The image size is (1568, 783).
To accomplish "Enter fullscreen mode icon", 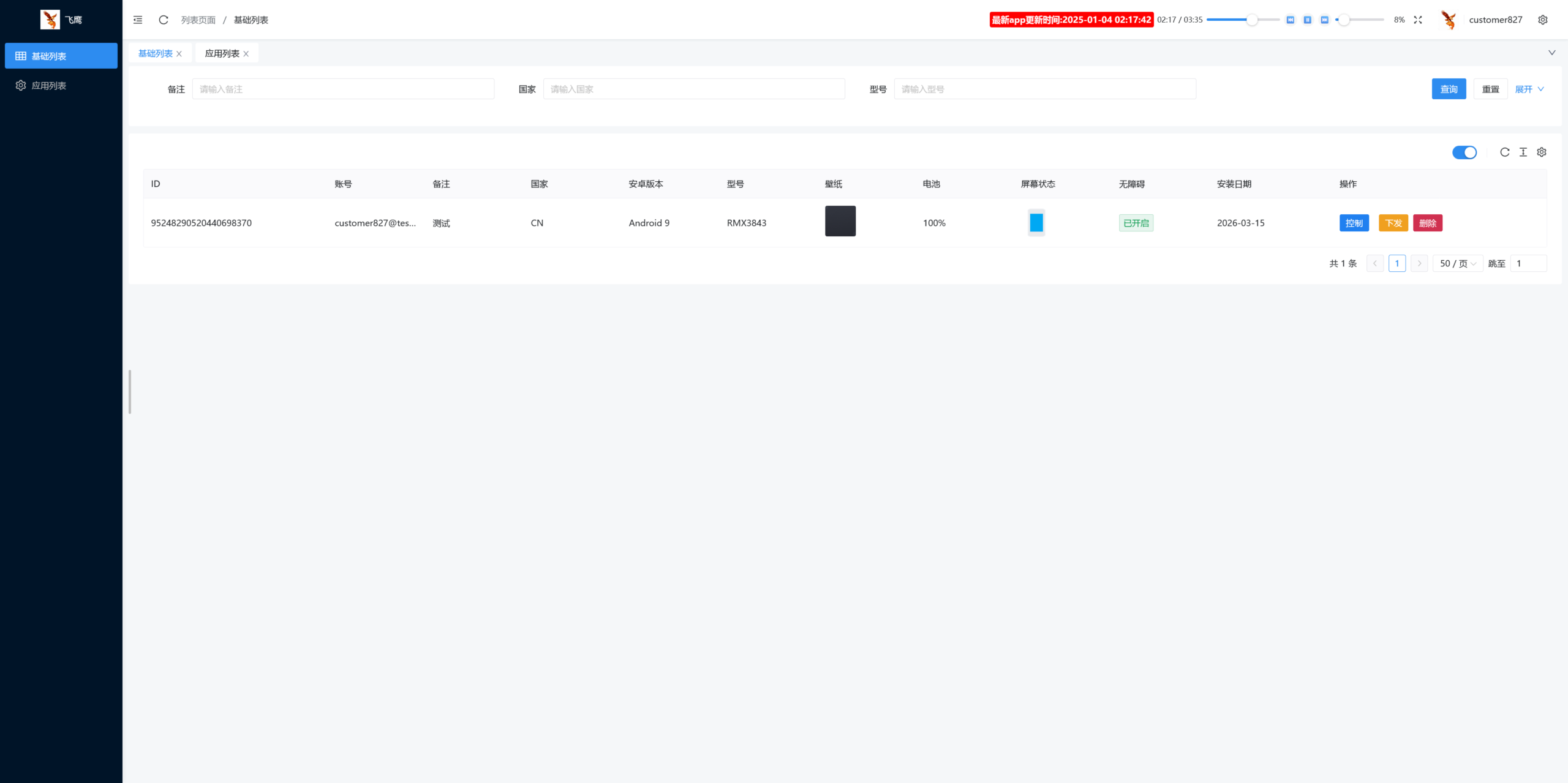I will pos(1417,20).
